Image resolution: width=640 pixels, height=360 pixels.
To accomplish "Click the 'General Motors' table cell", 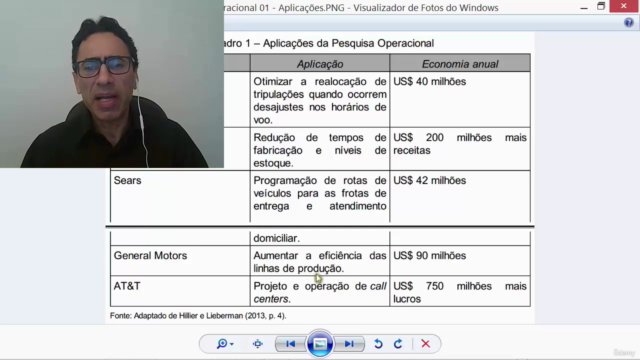I will pos(180,261).
